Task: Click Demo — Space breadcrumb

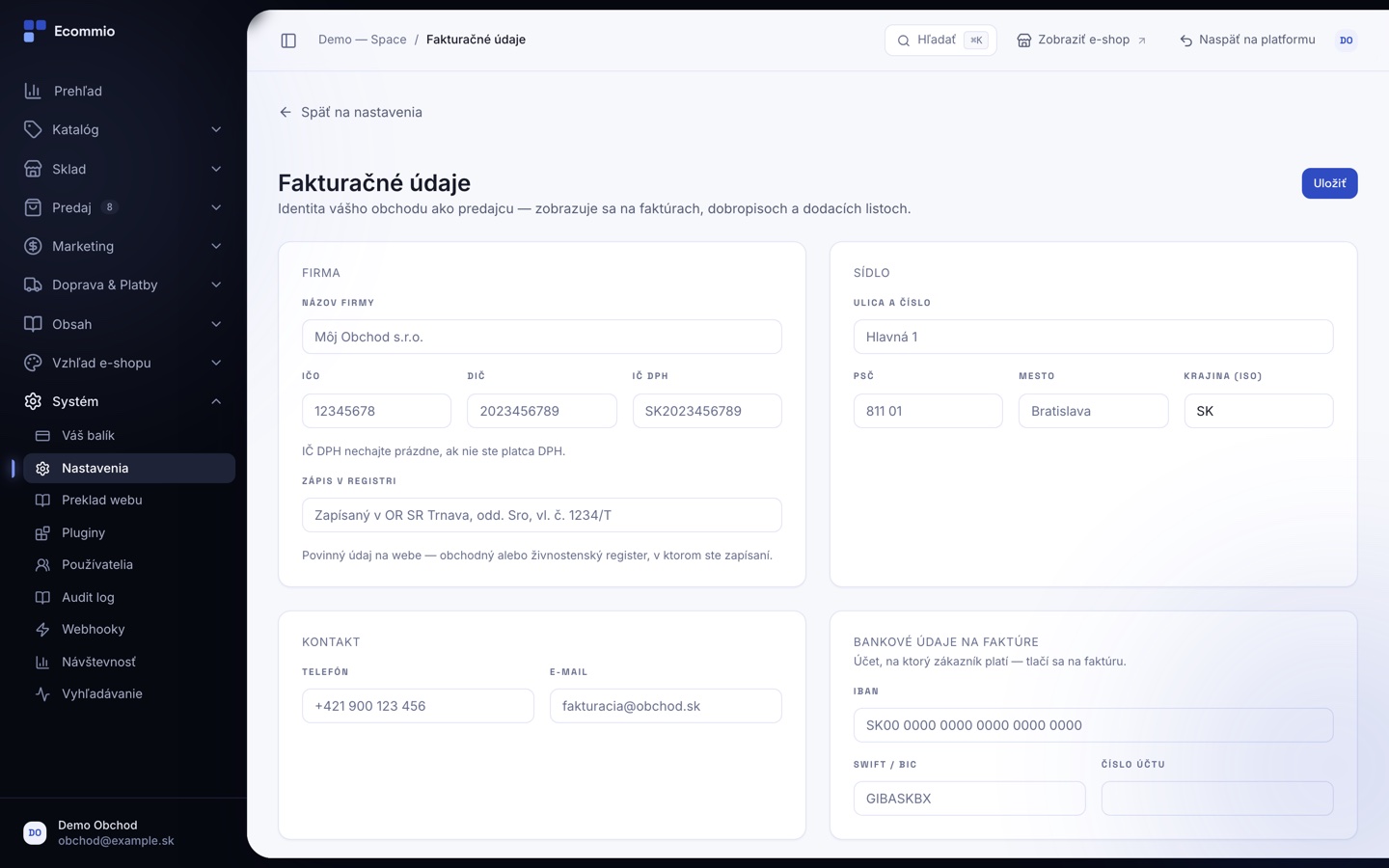Action: click(x=363, y=40)
